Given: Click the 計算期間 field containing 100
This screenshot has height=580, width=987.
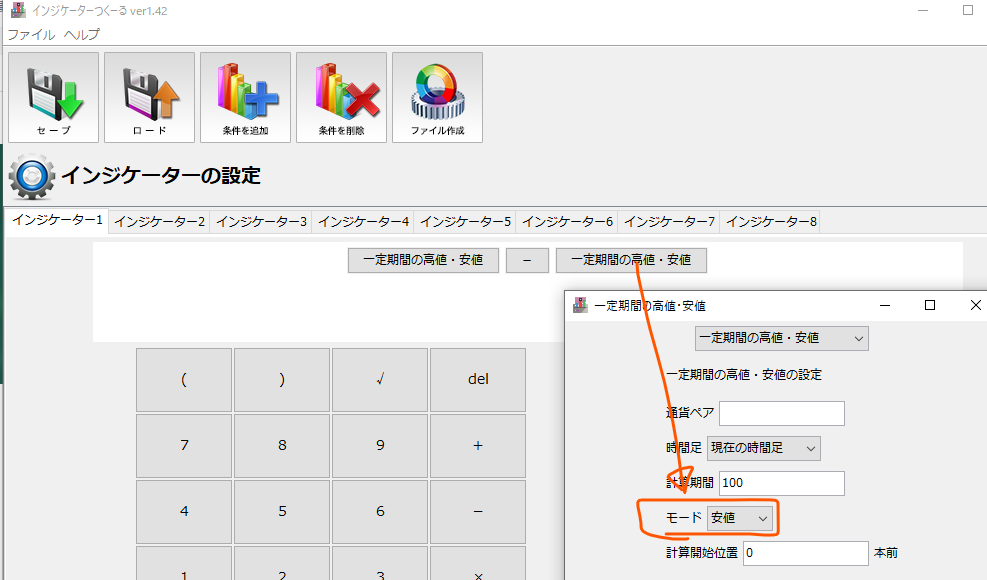Looking at the screenshot, I should click(x=781, y=483).
